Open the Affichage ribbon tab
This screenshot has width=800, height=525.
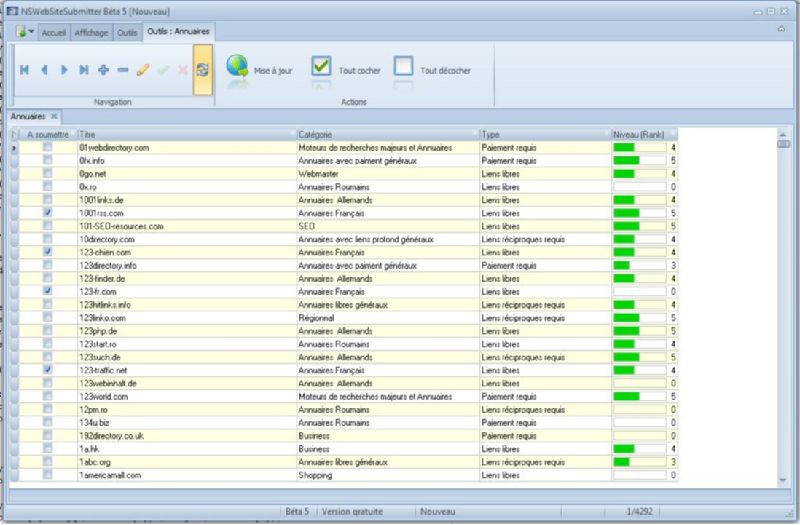[91, 33]
